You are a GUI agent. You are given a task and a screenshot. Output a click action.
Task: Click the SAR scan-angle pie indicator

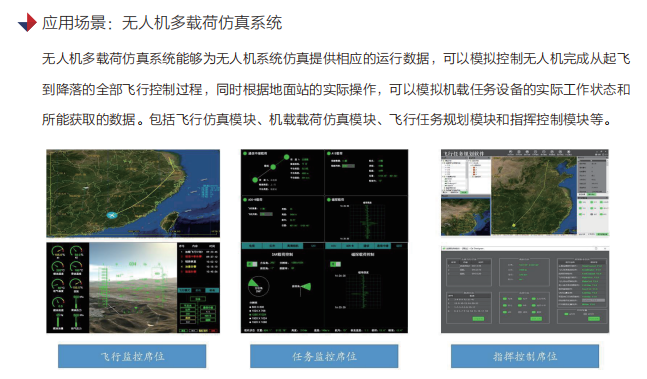(x=258, y=287)
